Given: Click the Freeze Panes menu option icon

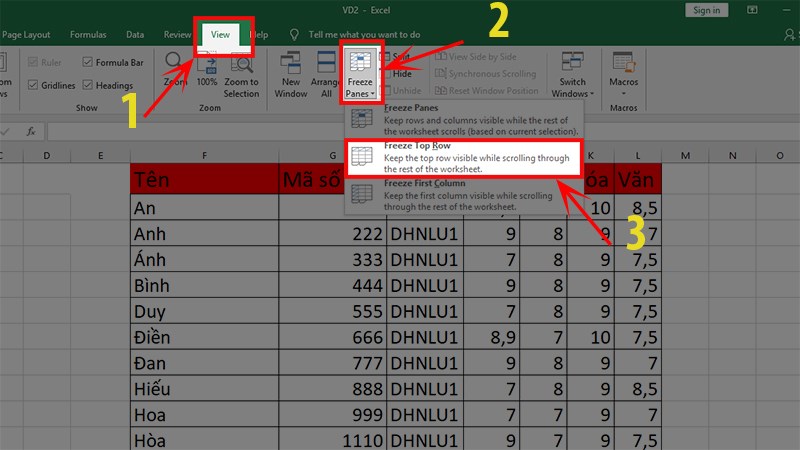Looking at the screenshot, I should (x=362, y=119).
